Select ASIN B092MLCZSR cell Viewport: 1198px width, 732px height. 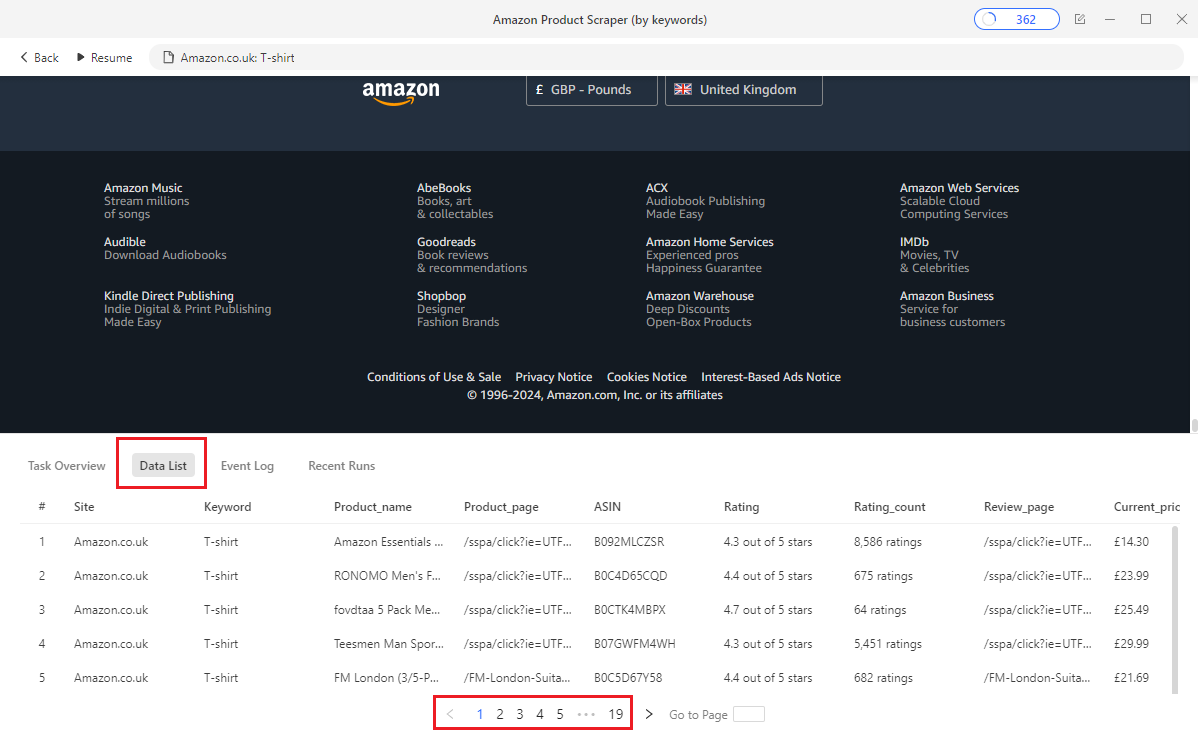[x=629, y=542]
